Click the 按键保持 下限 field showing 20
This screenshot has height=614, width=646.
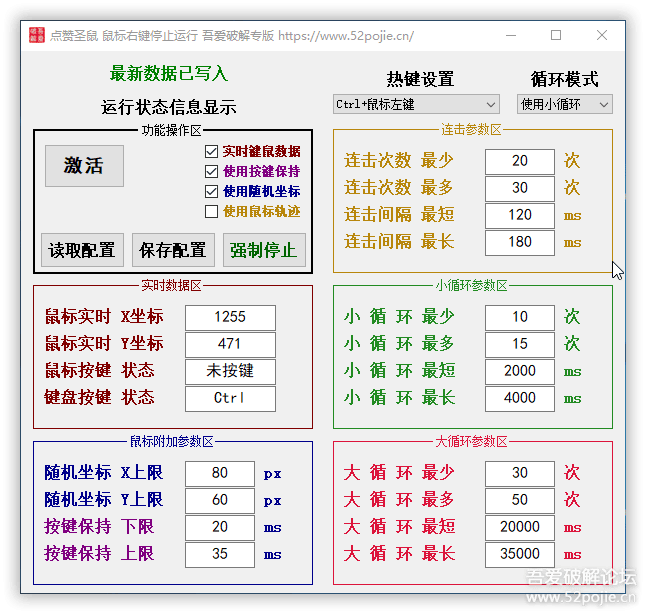[220, 527]
